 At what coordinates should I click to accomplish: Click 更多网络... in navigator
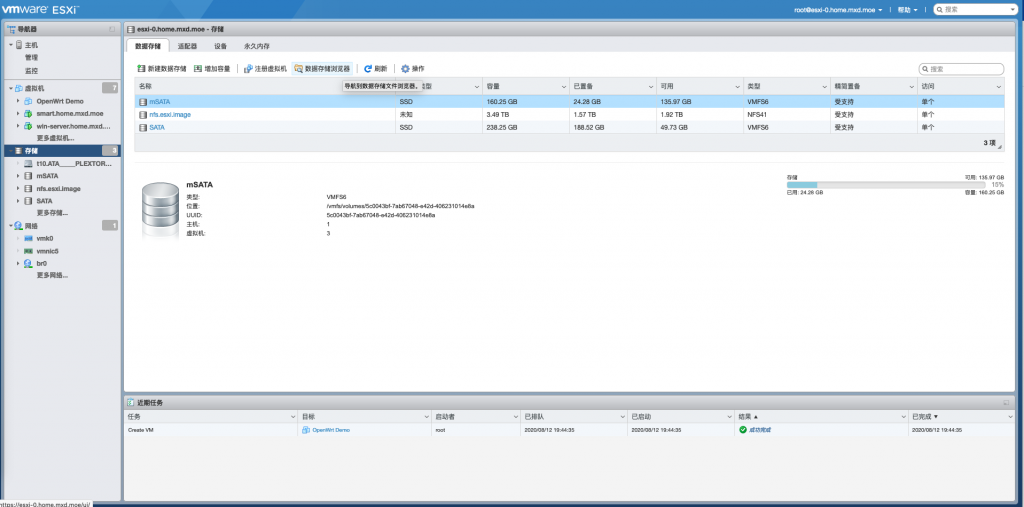pos(52,276)
